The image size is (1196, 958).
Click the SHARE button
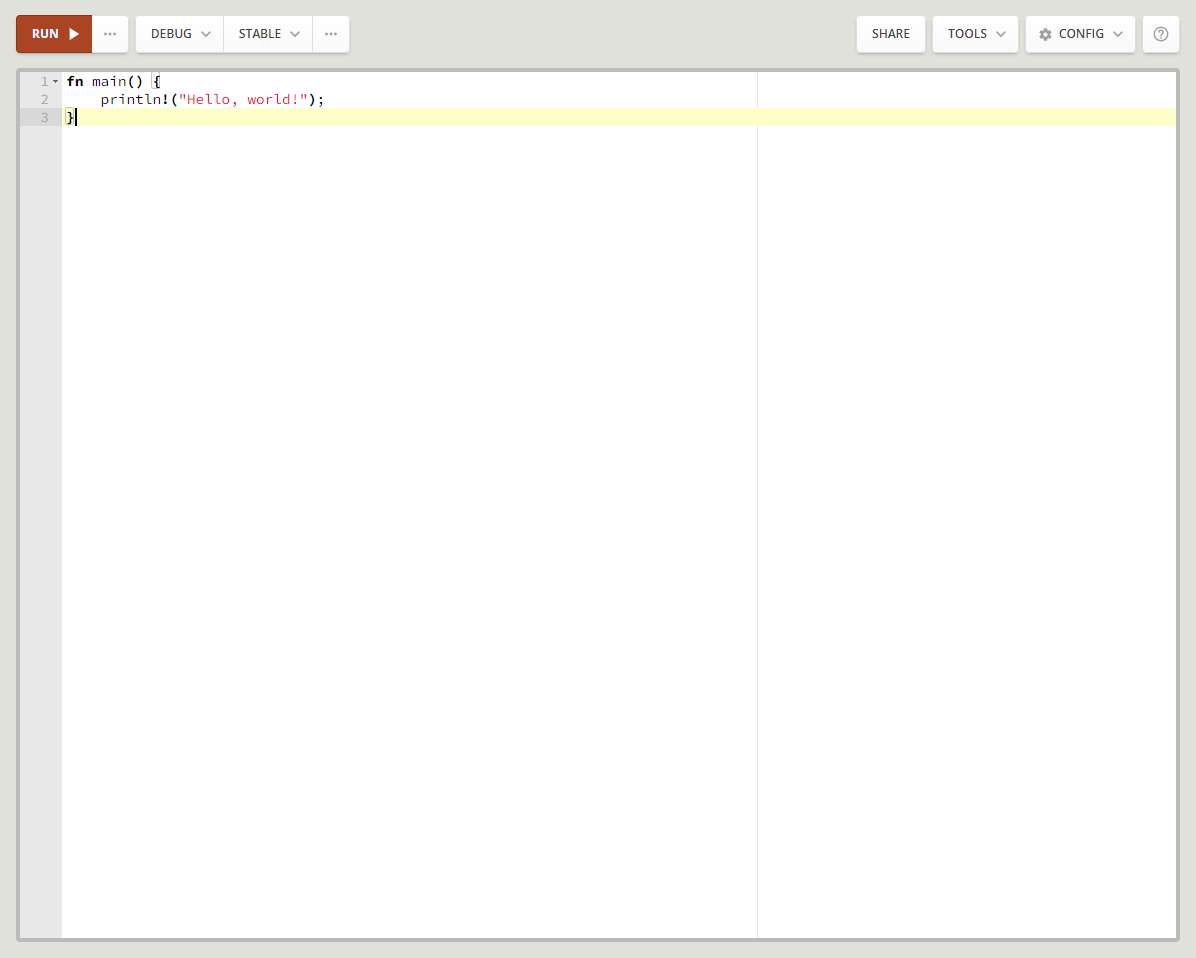(890, 34)
